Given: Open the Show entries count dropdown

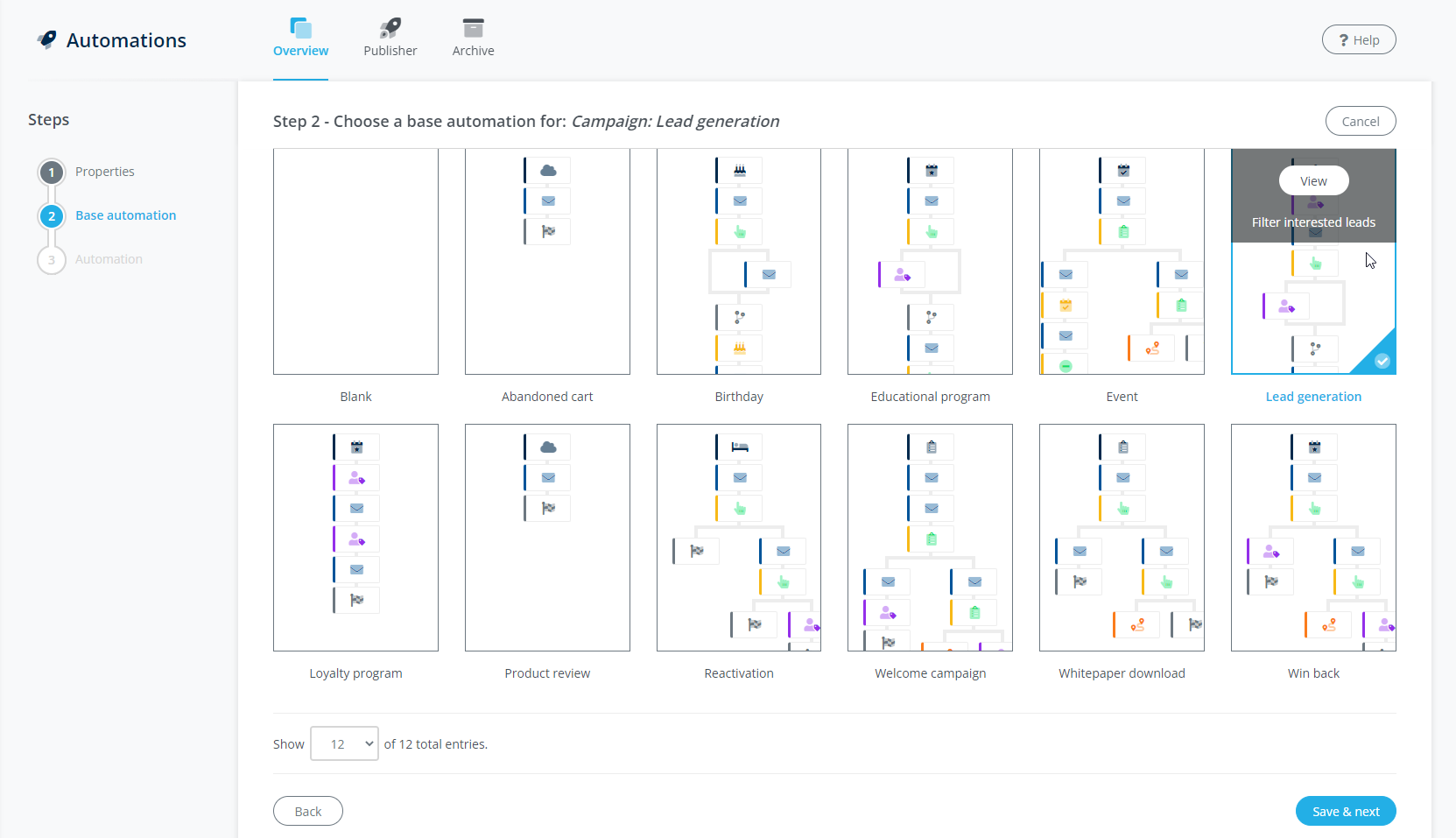Looking at the screenshot, I should coord(344,743).
